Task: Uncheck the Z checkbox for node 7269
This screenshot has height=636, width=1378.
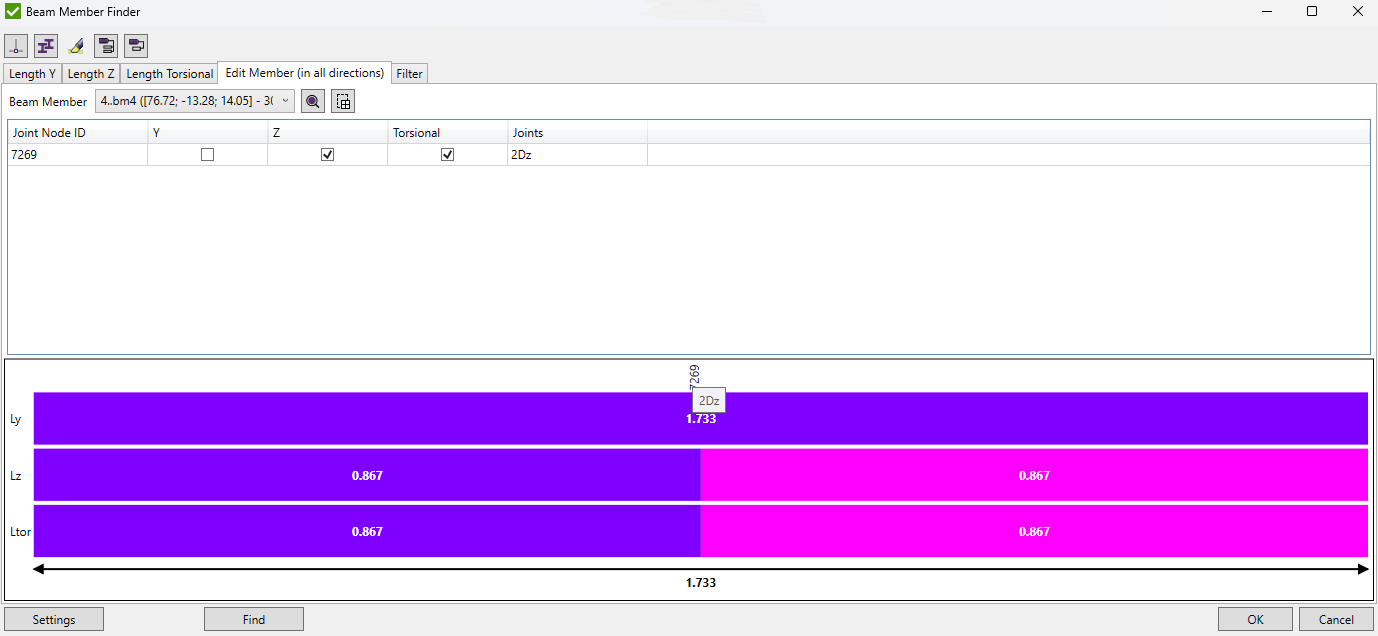Action: coord(327,155)
